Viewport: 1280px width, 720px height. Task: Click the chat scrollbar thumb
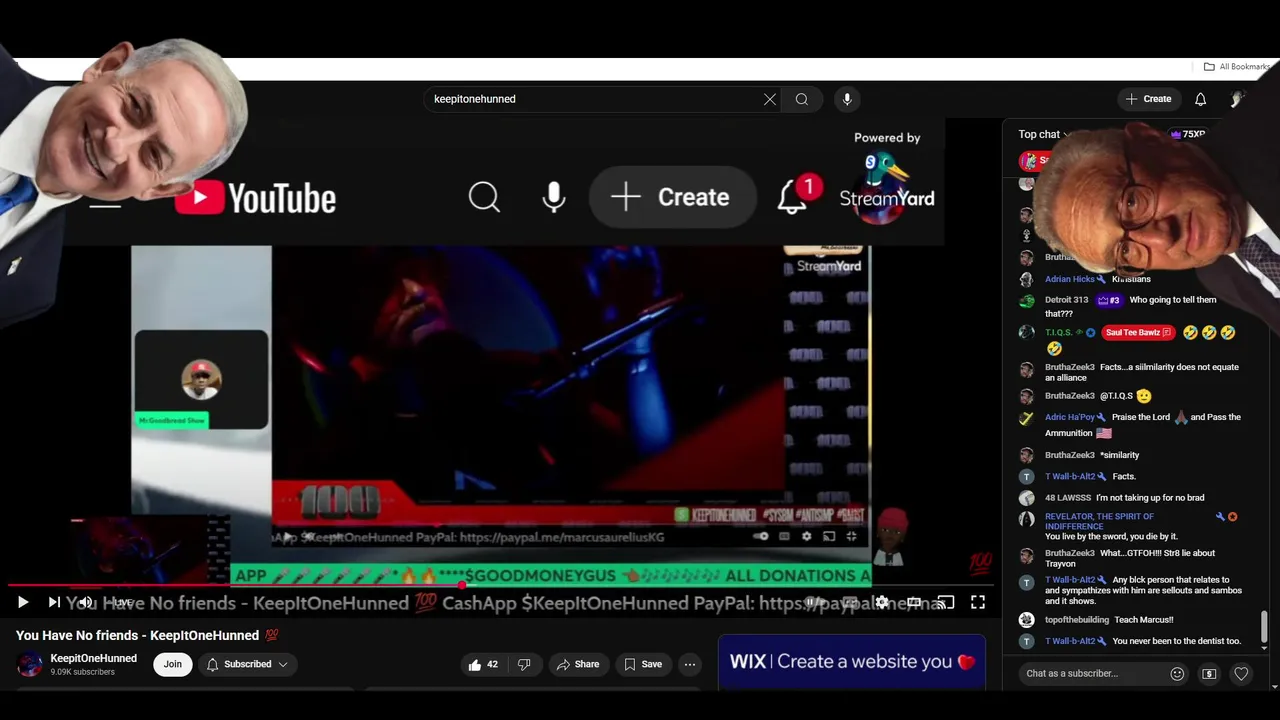pyautogui.click(x=1264, y=626)
